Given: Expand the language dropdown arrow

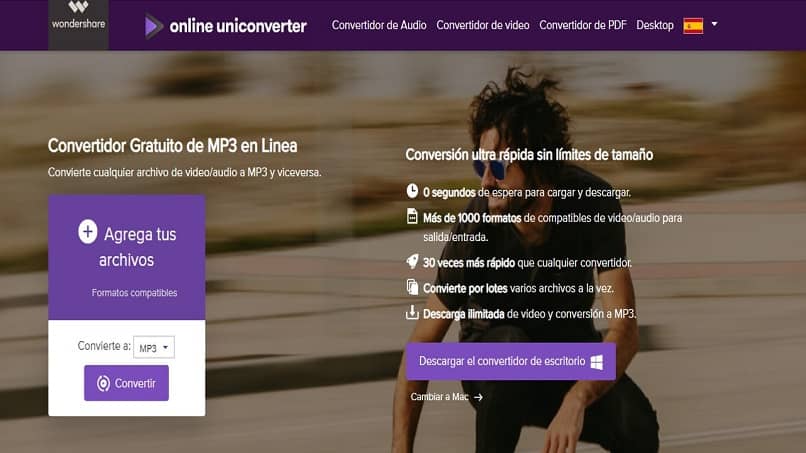Looking at the screenshot, I should [x=715, y=24].
